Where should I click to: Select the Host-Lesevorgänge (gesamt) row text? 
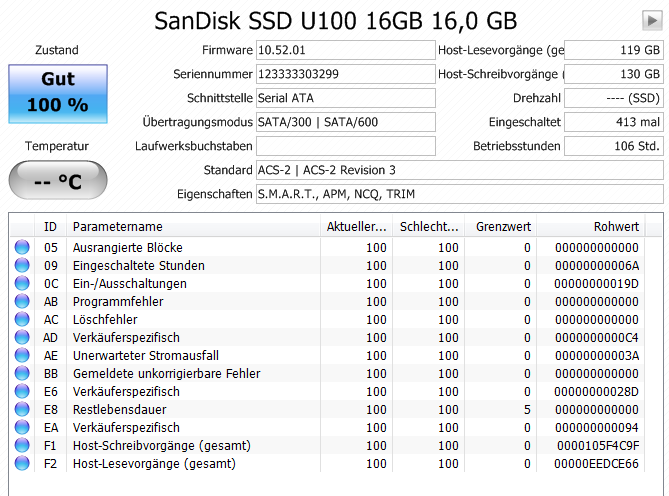(x=154, y=463)
